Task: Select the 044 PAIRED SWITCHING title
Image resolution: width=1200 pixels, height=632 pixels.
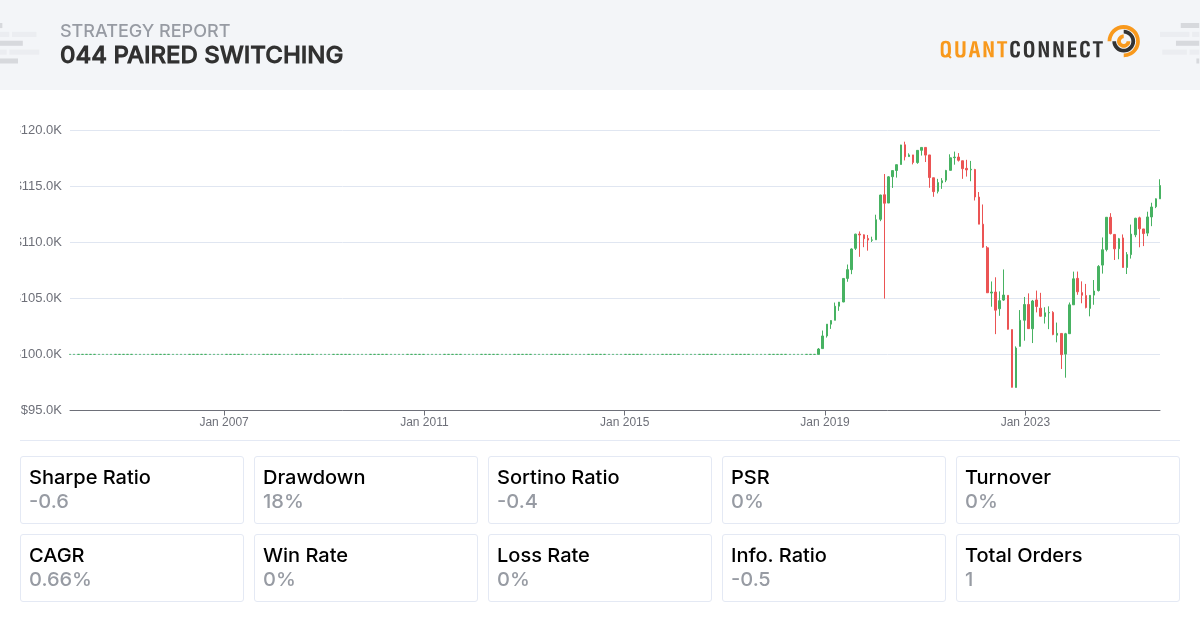Action: coord(201,55)
